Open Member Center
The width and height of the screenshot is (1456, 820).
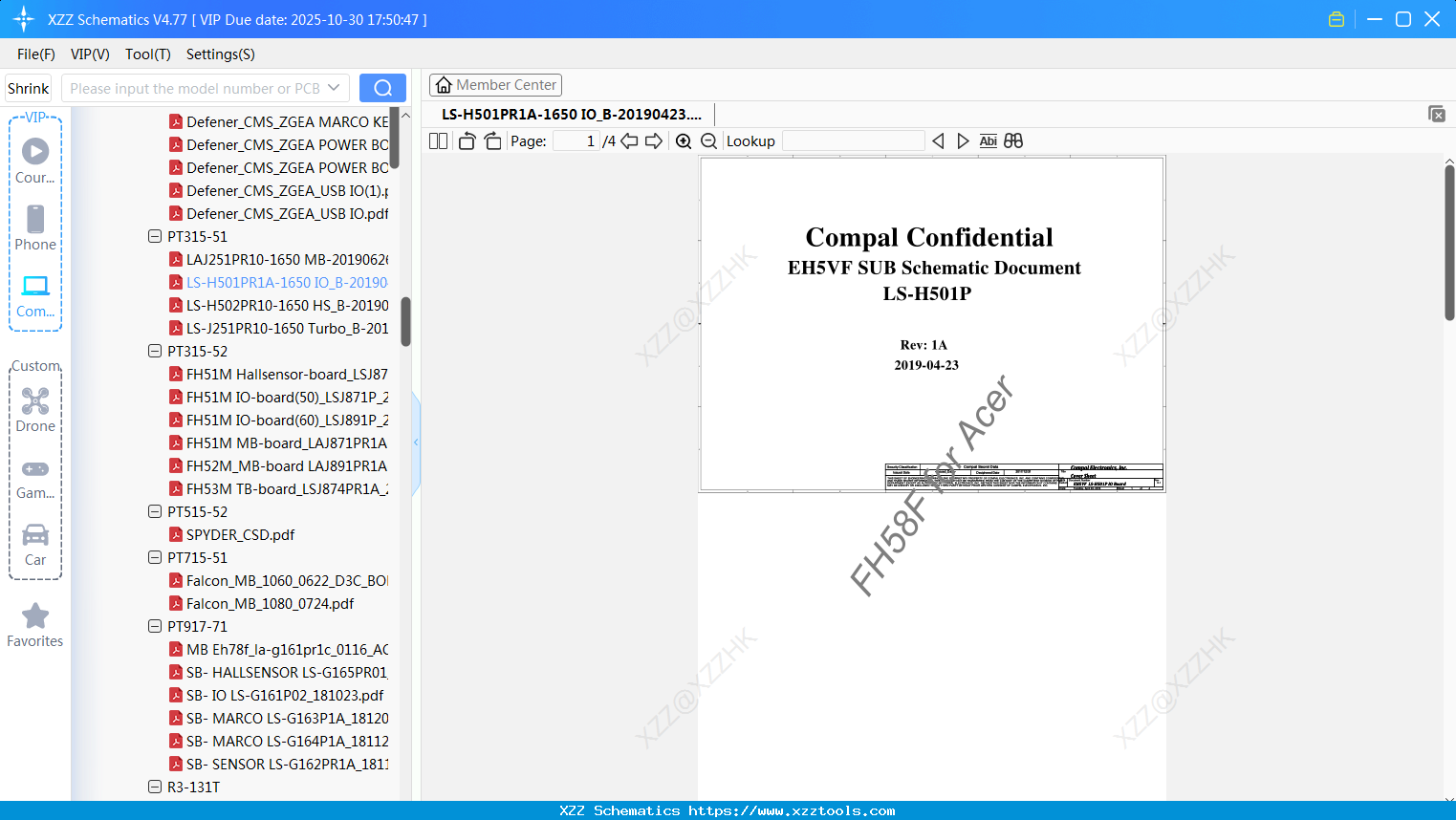[495, 85]
